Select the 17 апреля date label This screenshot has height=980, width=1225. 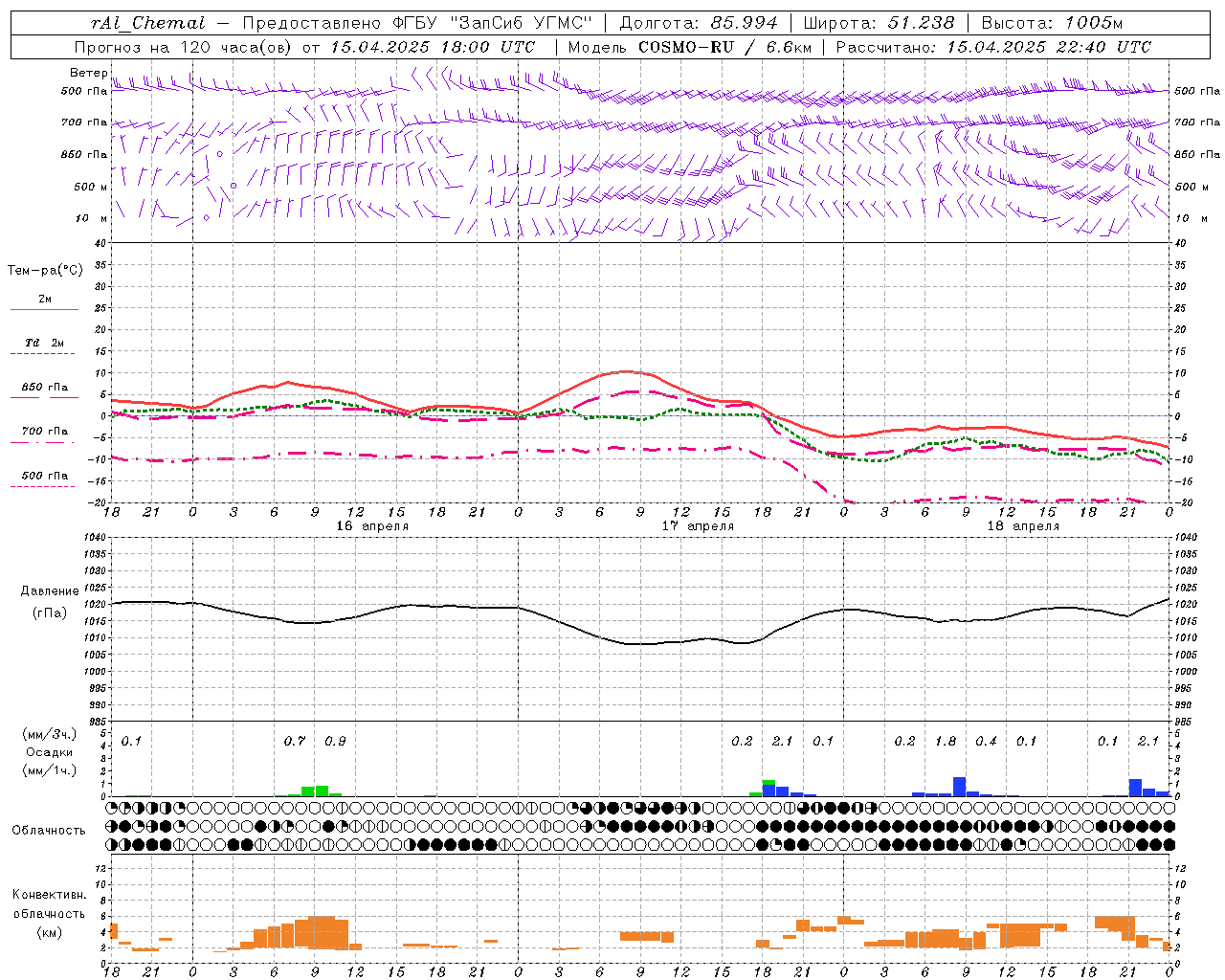pyautogui.click(x=698, y=526)
